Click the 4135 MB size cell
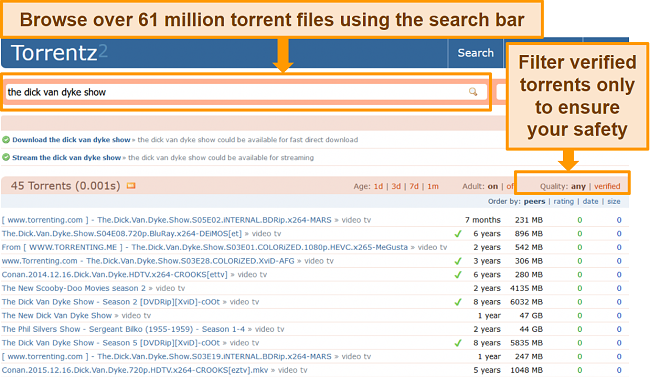 pos(526,288)
